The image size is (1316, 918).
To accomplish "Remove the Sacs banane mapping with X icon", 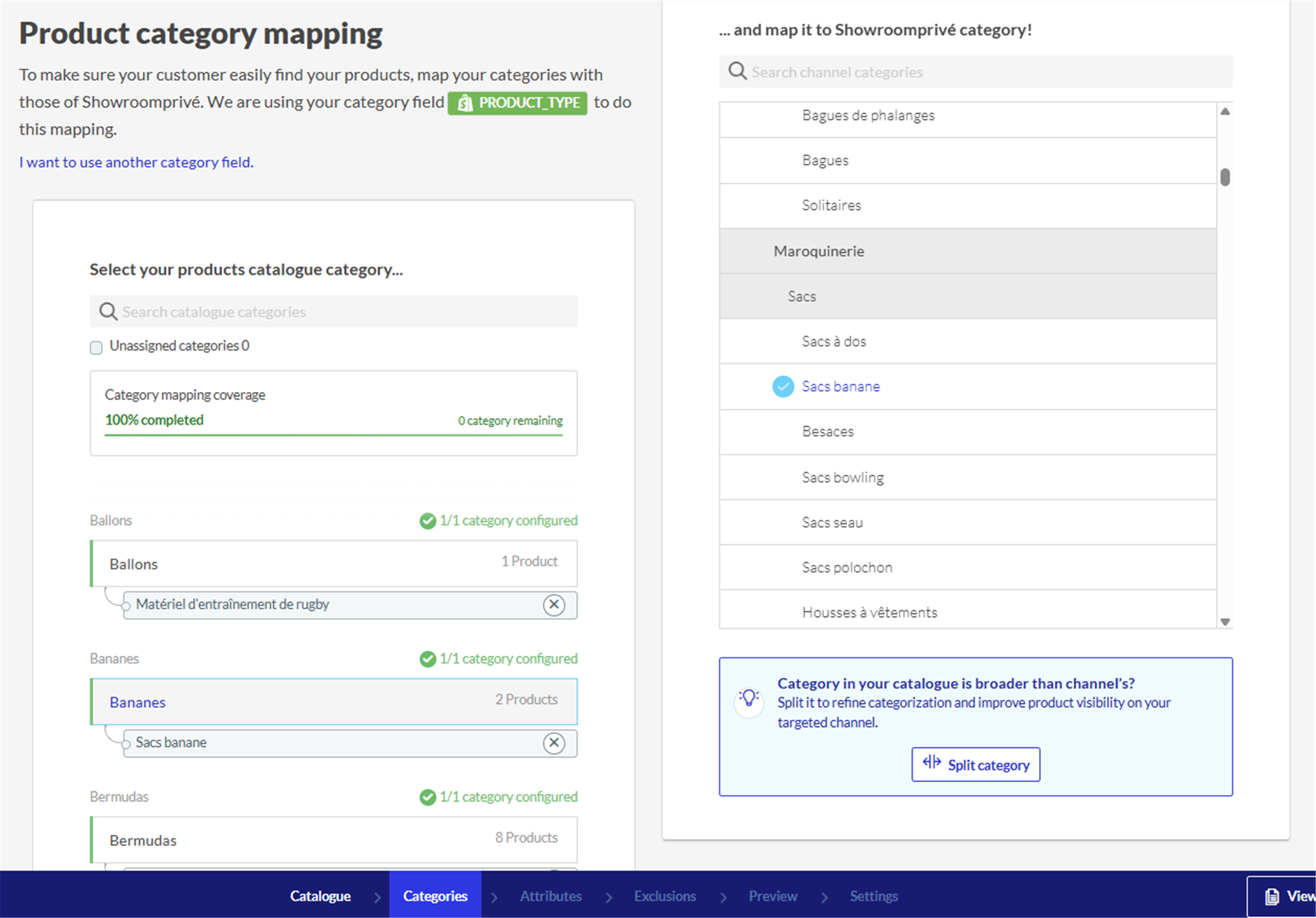I will tap(554, 743).
